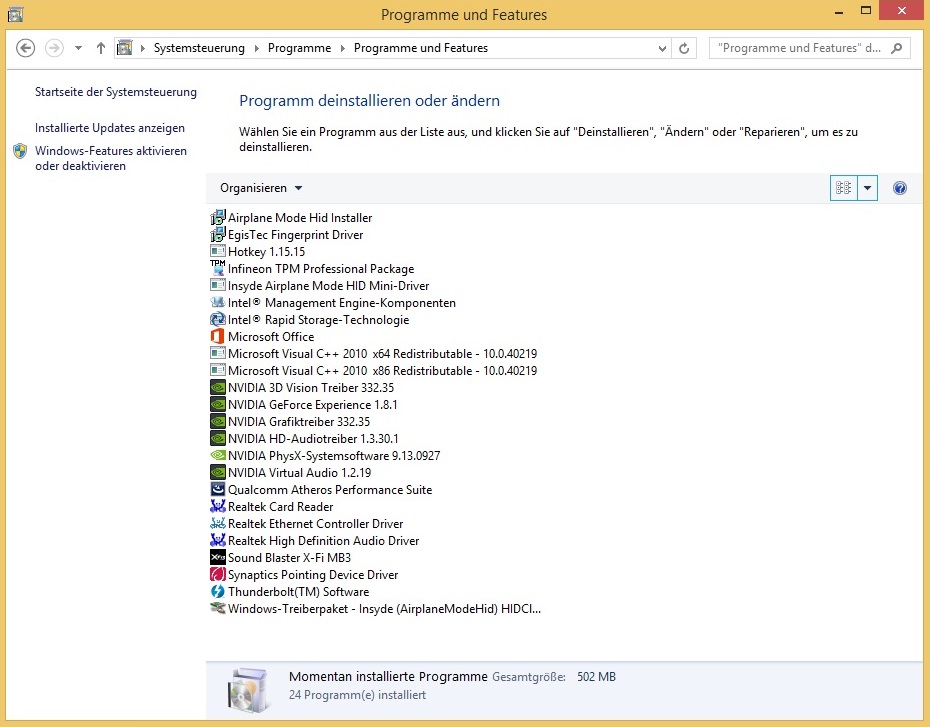This screenshot has height=727, width=930.
Task: Click the Airplane Mode Hid Installer icon
Action: coord(218,218)
